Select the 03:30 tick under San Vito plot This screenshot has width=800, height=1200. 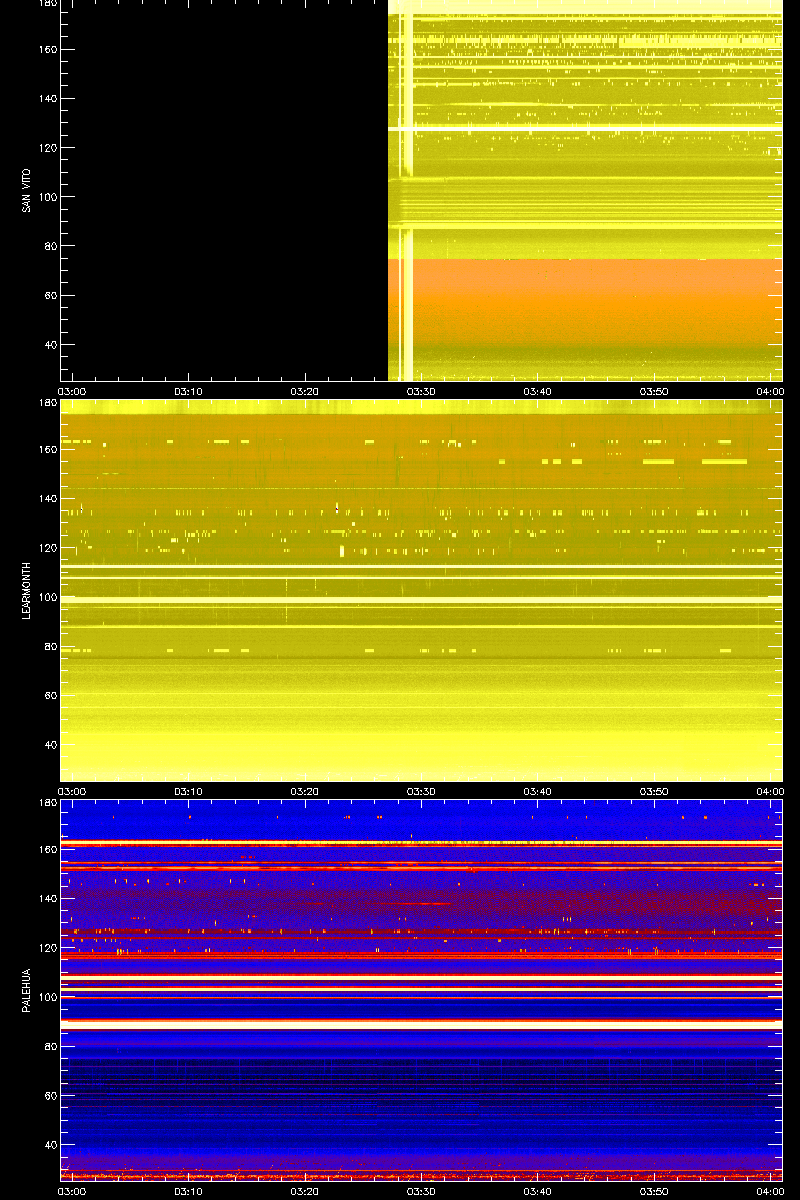pos(421,391)
